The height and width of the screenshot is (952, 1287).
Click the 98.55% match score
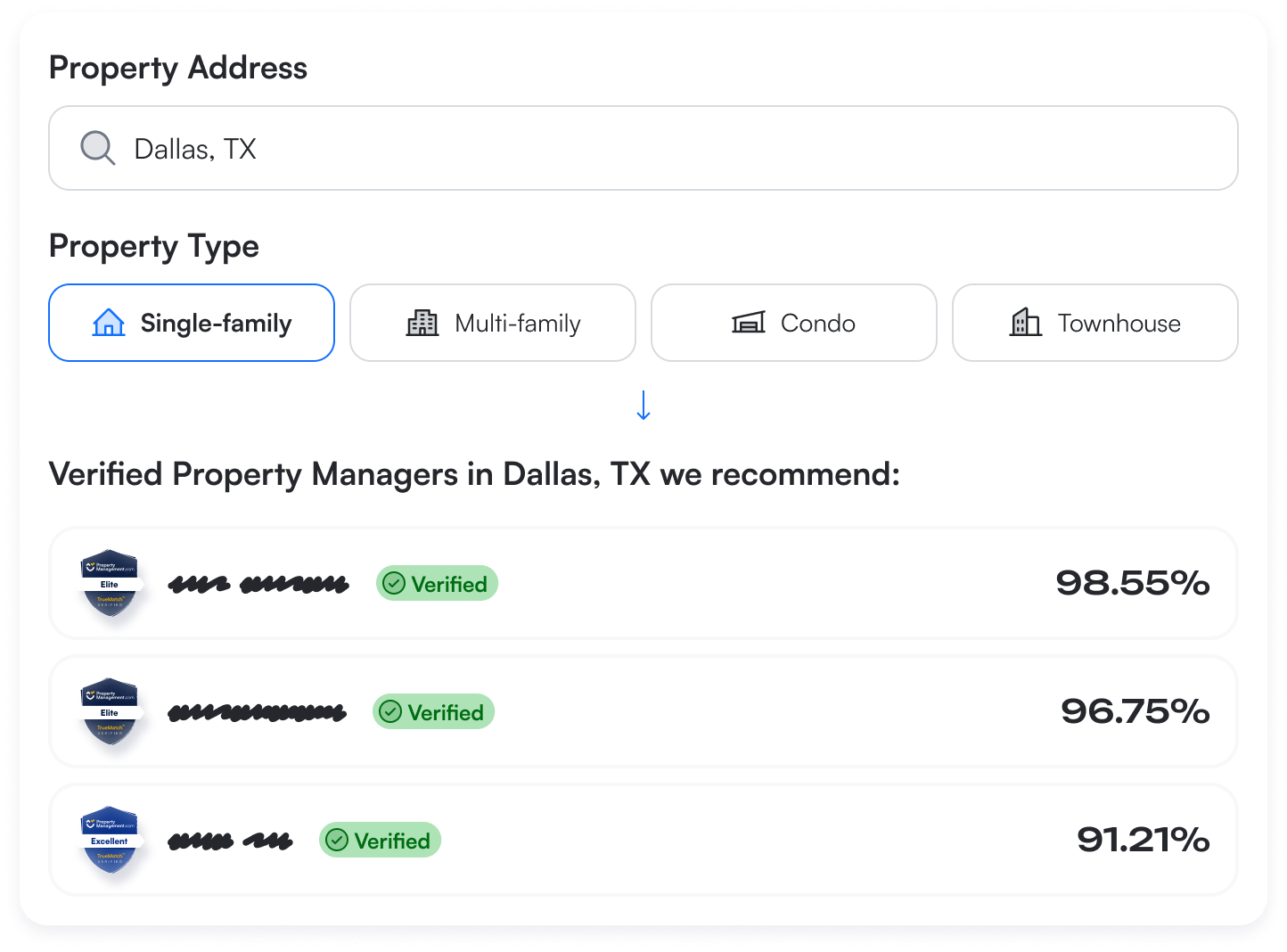click(x=1133, y=583)
